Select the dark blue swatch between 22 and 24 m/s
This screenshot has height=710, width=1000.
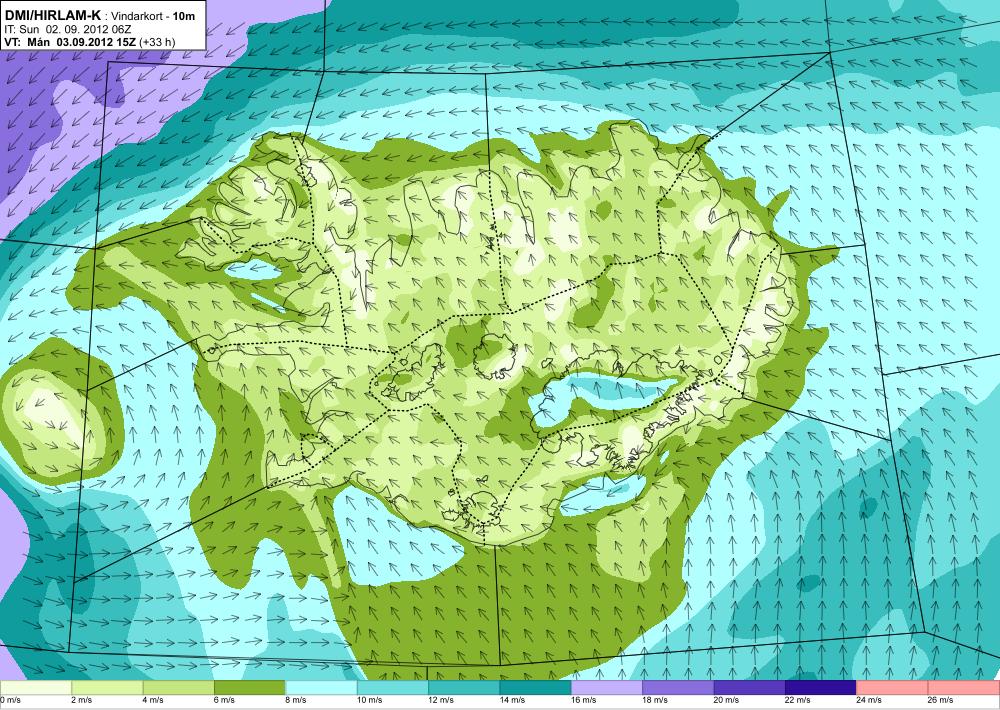(821, 688)
